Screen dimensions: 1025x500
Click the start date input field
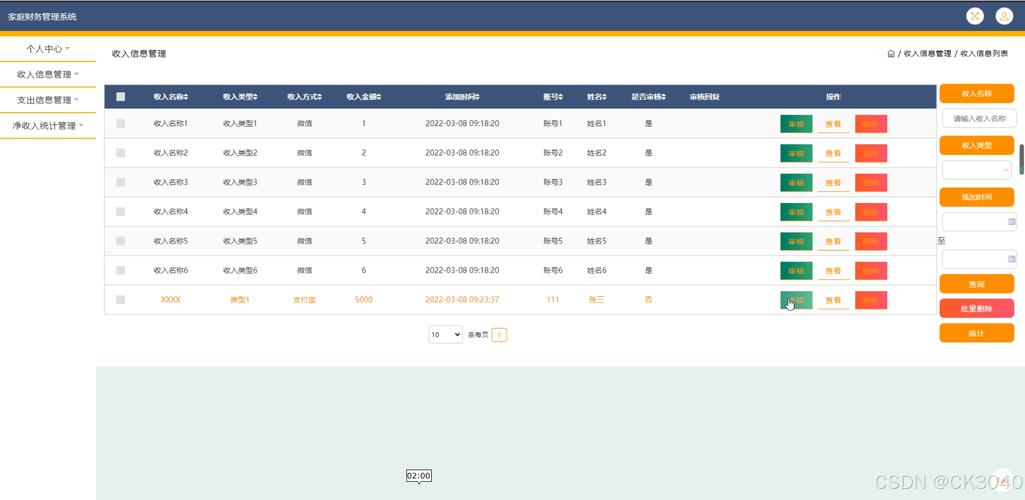[x=979, y=222]
